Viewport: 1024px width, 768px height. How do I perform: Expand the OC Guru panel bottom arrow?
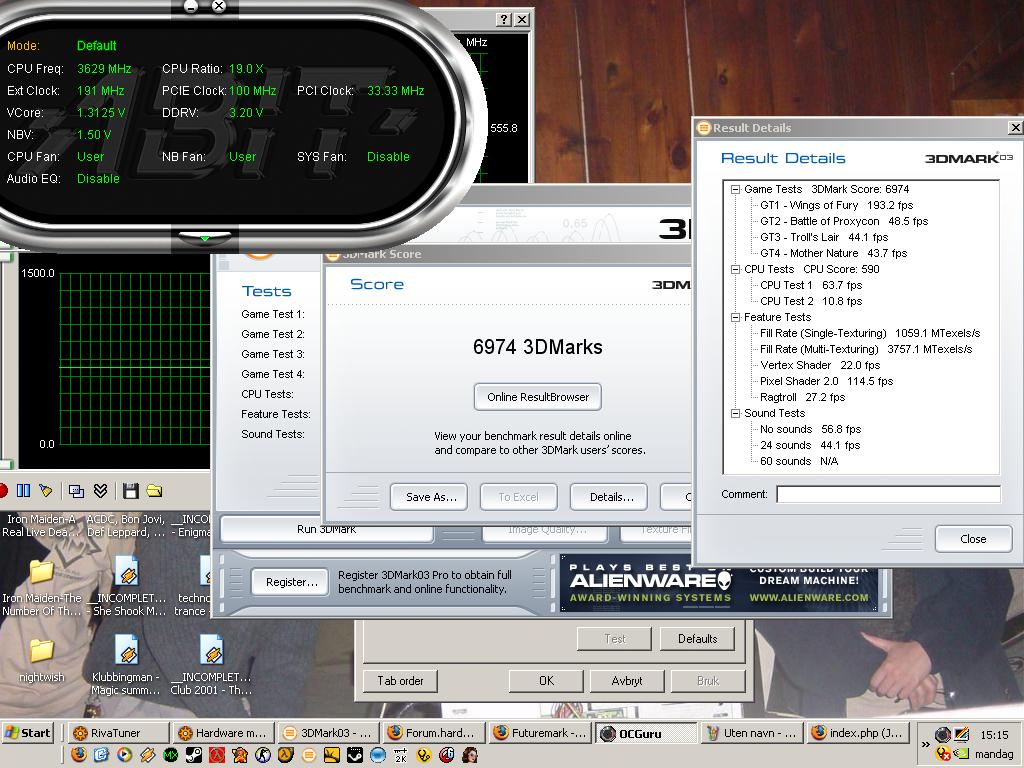205,239
